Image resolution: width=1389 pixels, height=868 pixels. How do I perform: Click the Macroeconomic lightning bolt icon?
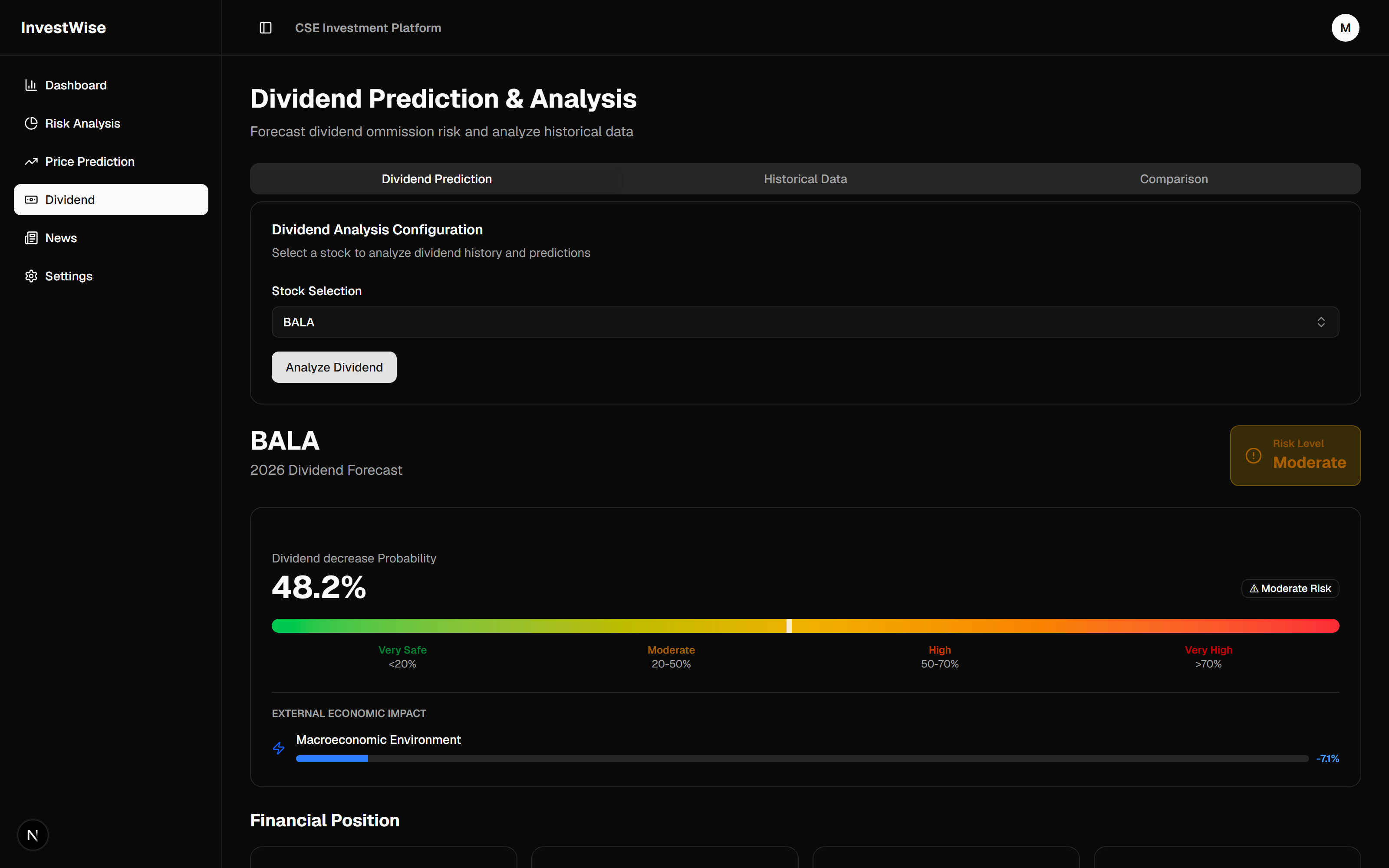(278, 748)
